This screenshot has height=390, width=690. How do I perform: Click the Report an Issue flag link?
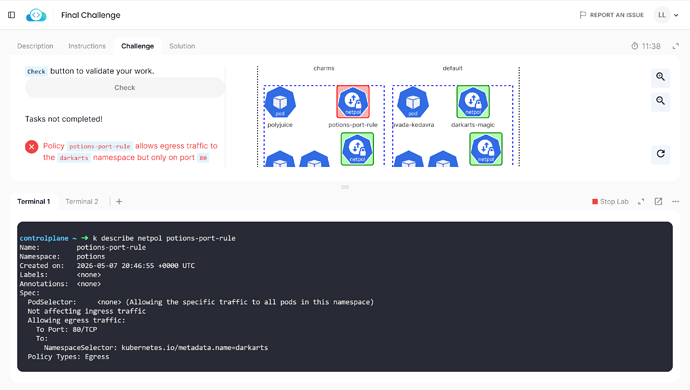pos(611,15)
